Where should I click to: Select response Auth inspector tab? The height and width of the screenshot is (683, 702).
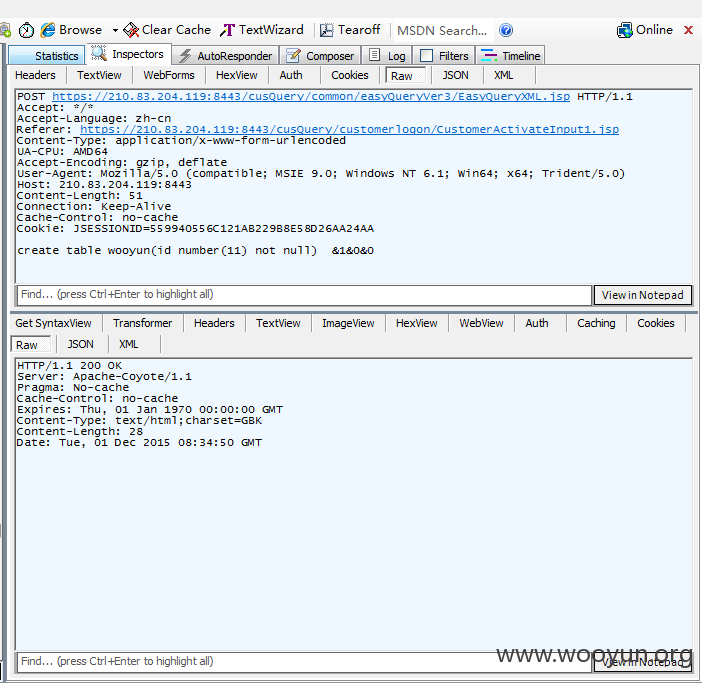(x=537, y=323)
